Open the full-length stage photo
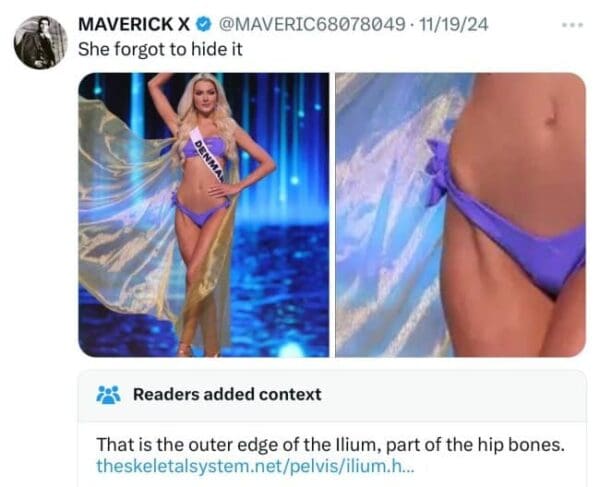The image size is (600, 487). pos(204,215)
